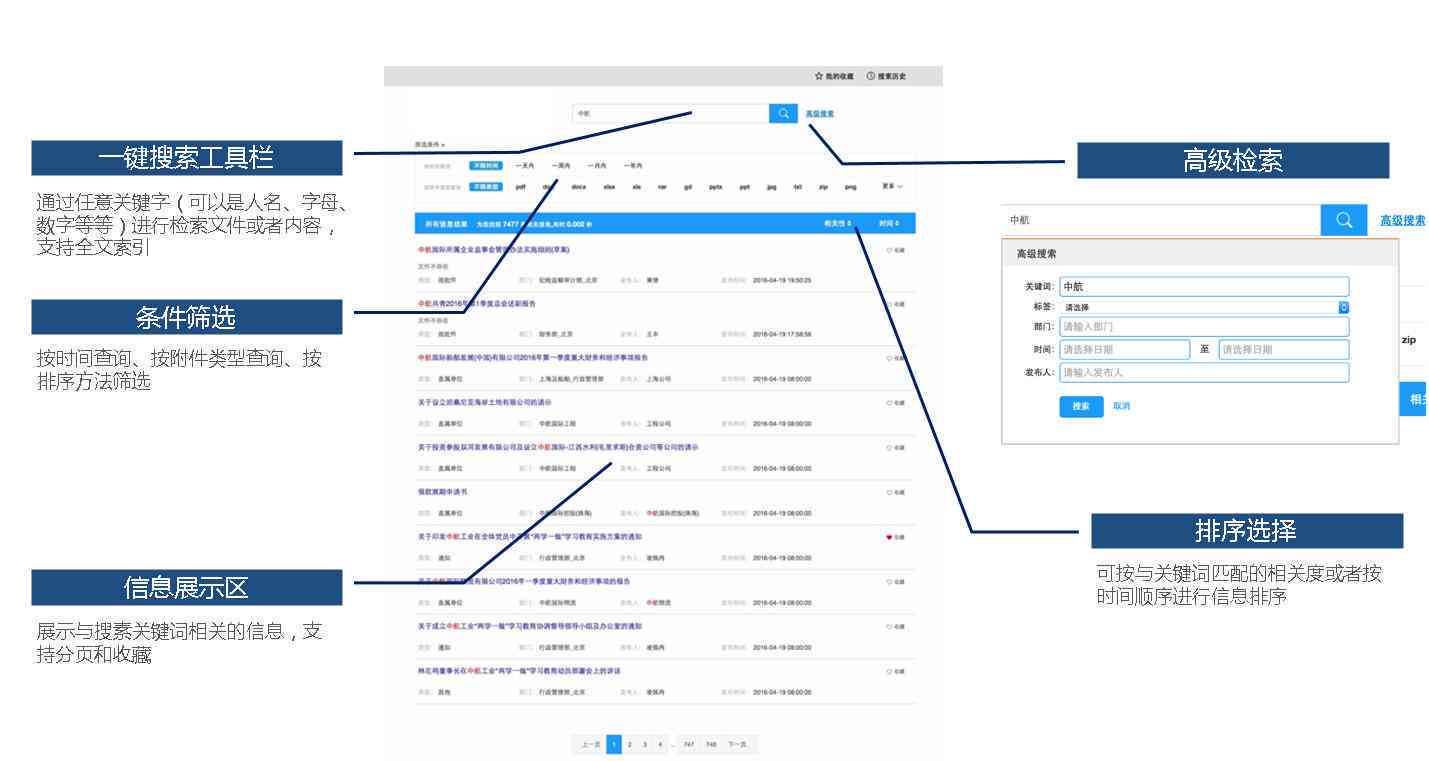Open 我的收藏 star icon in top bar
This screenshot has height=761, width=1429.
[x=819, y=76]
